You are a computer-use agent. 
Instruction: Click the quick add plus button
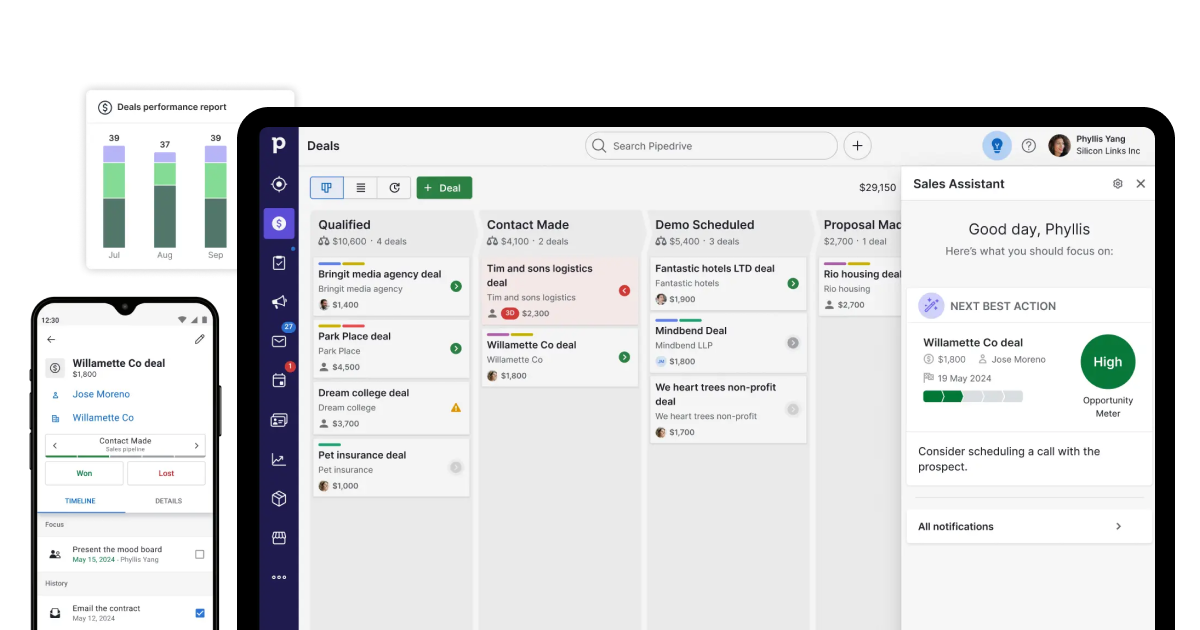[x=857, y=146]
